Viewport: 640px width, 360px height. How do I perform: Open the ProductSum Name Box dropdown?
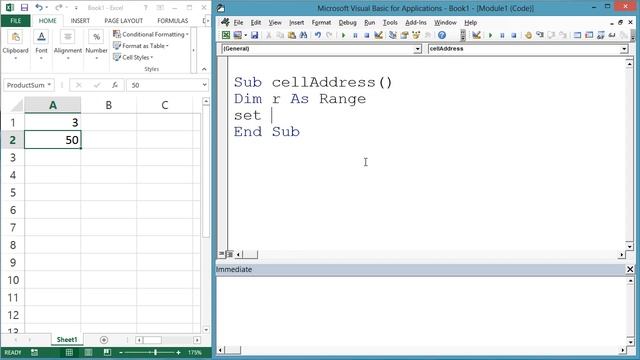49,85
